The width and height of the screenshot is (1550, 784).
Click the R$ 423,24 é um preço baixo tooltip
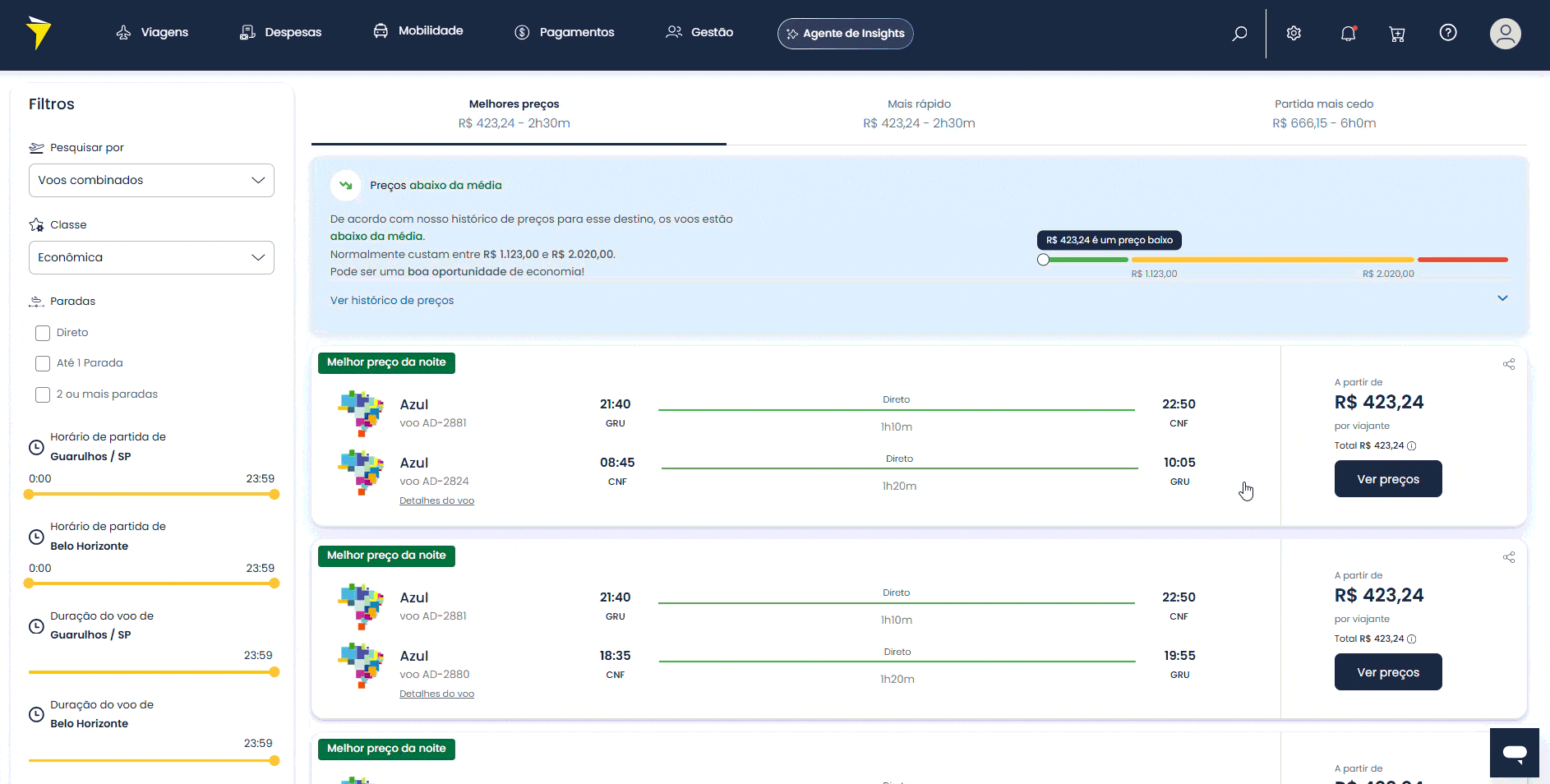(x=1109, y=240)
